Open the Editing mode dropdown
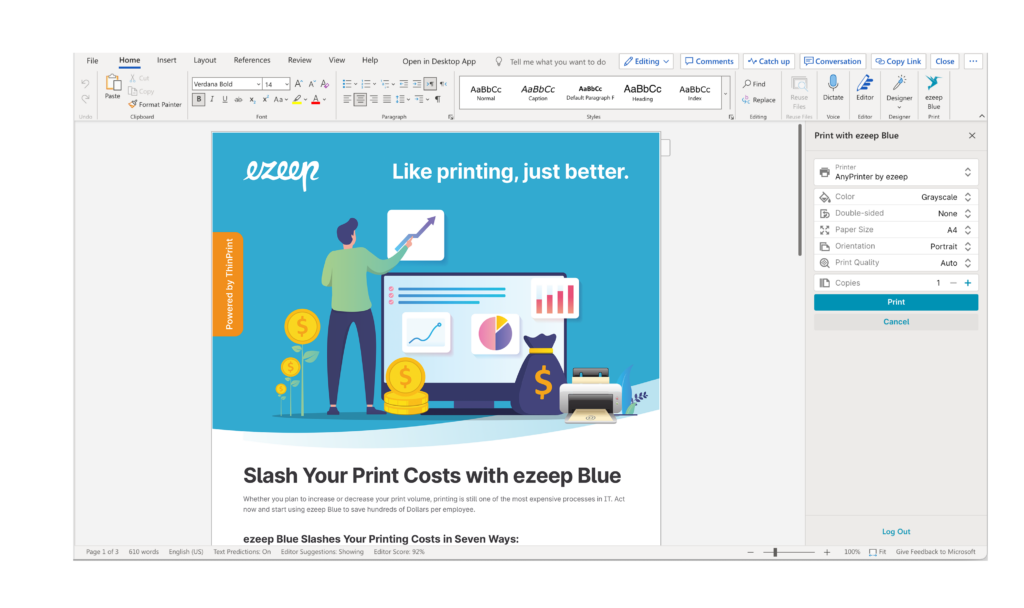The image size is (1024, 608). pos(646,61)
